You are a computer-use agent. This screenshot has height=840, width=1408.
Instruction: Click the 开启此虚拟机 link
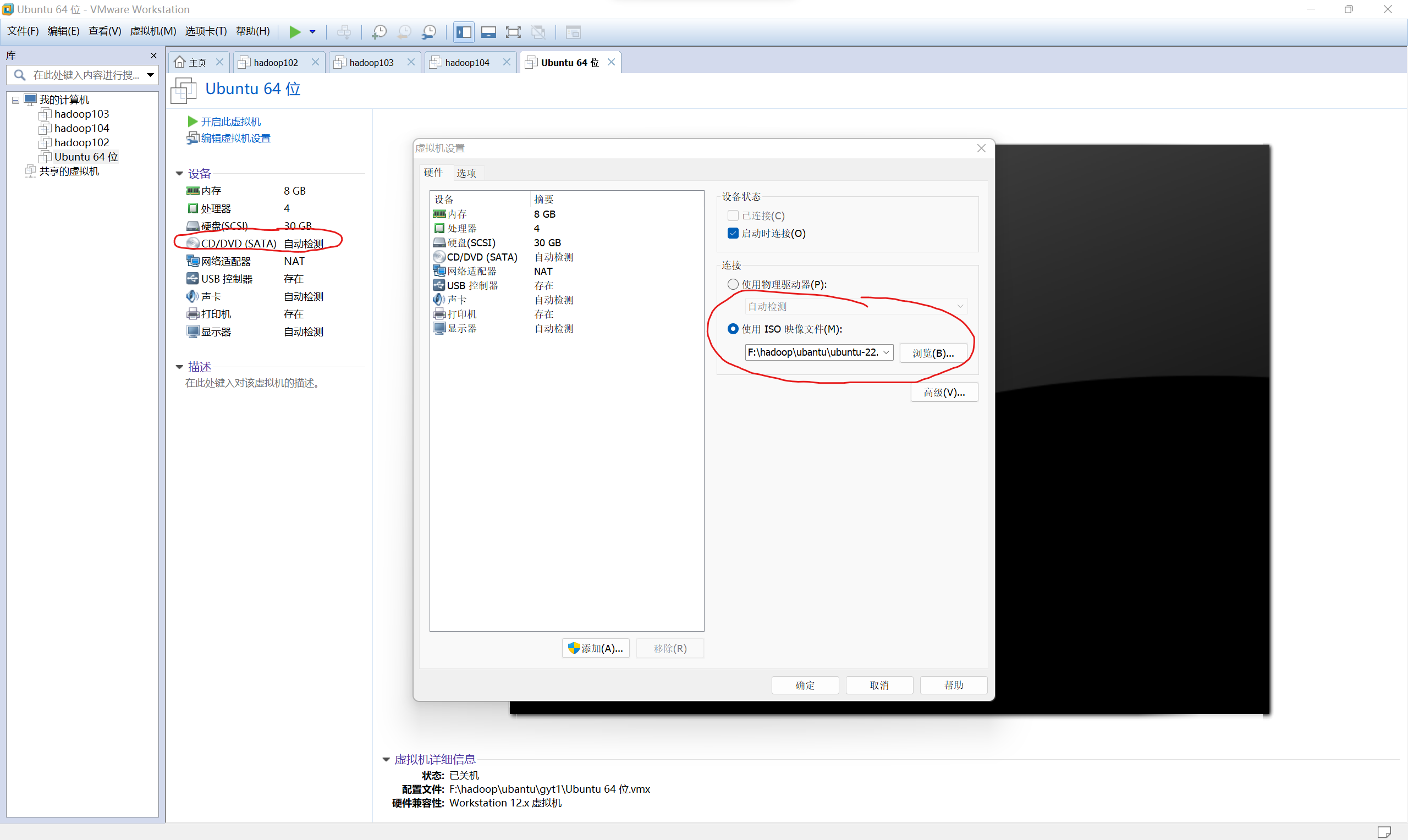(x=230, y=121)
